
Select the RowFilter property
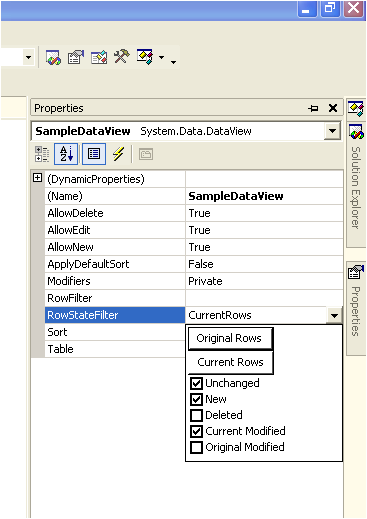tap(115, 298)
